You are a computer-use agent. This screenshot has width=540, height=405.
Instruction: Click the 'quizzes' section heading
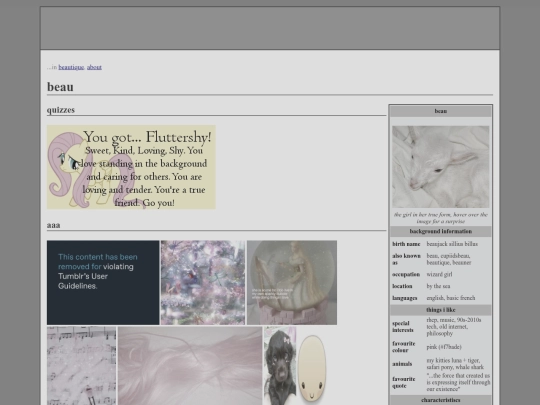(61, 110)
